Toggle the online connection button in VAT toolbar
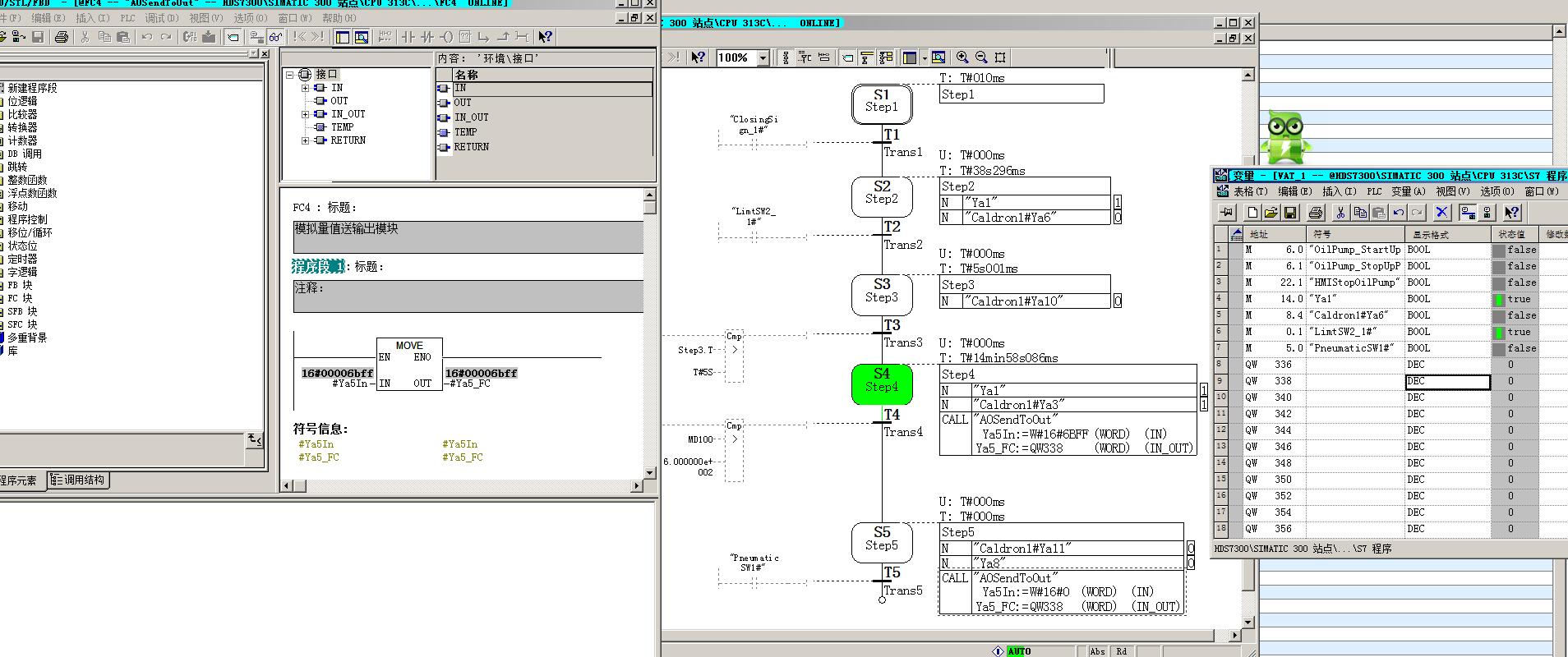This screenshot has height=657, width=1568. click(x=1468, y=213)
